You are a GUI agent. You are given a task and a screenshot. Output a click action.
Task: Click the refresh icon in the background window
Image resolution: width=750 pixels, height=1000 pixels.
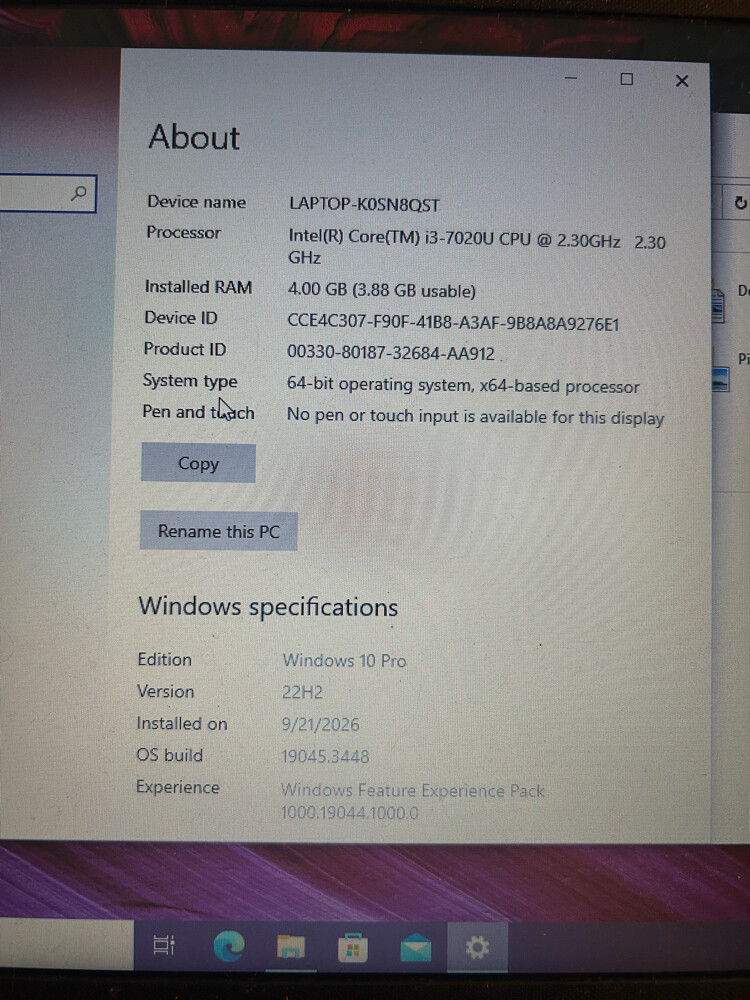tap(740, 203)
